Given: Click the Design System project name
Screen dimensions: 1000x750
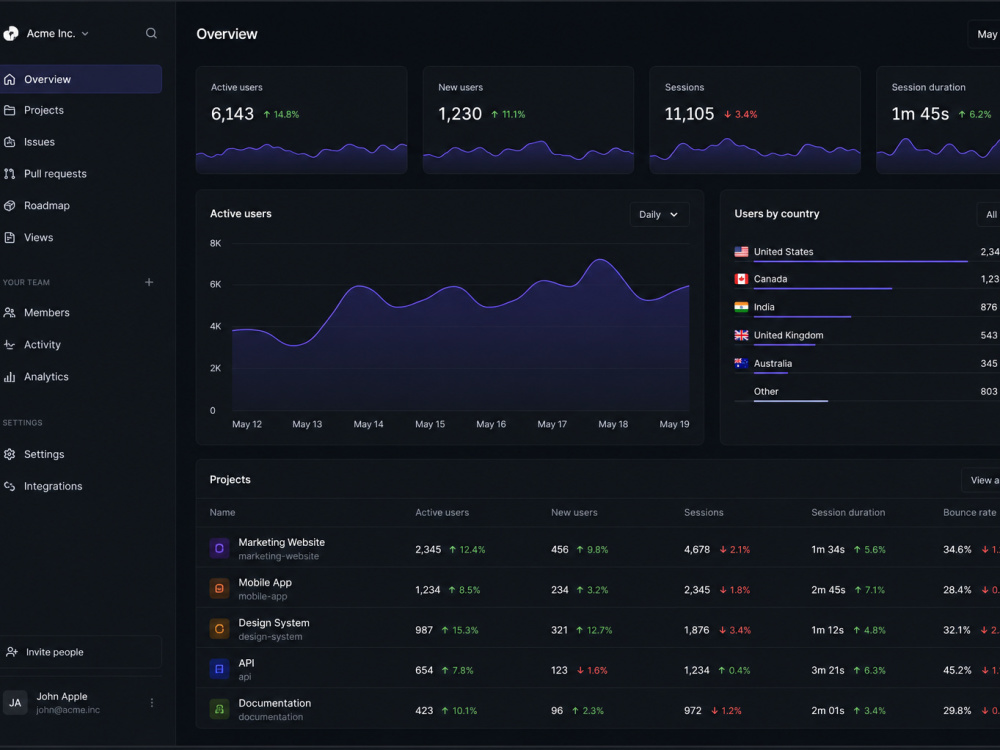Looking at the screenshot, I should tap(274, 622).
